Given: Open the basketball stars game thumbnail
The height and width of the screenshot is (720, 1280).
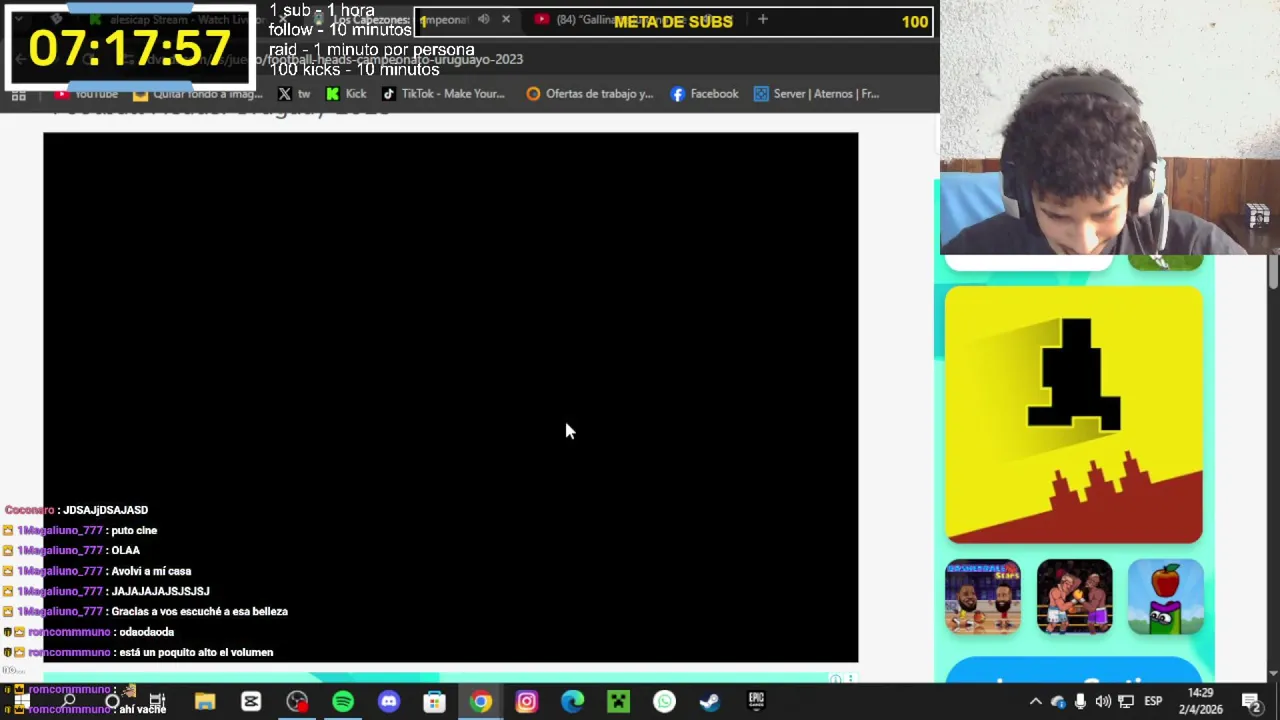Looking at the screenshot, I should pos(983,597).
